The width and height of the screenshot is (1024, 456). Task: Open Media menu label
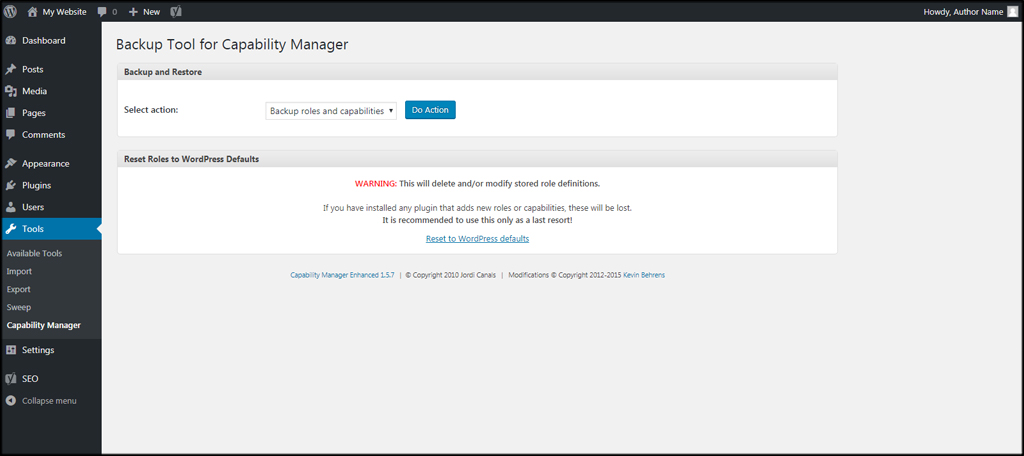tap(35, 91)
